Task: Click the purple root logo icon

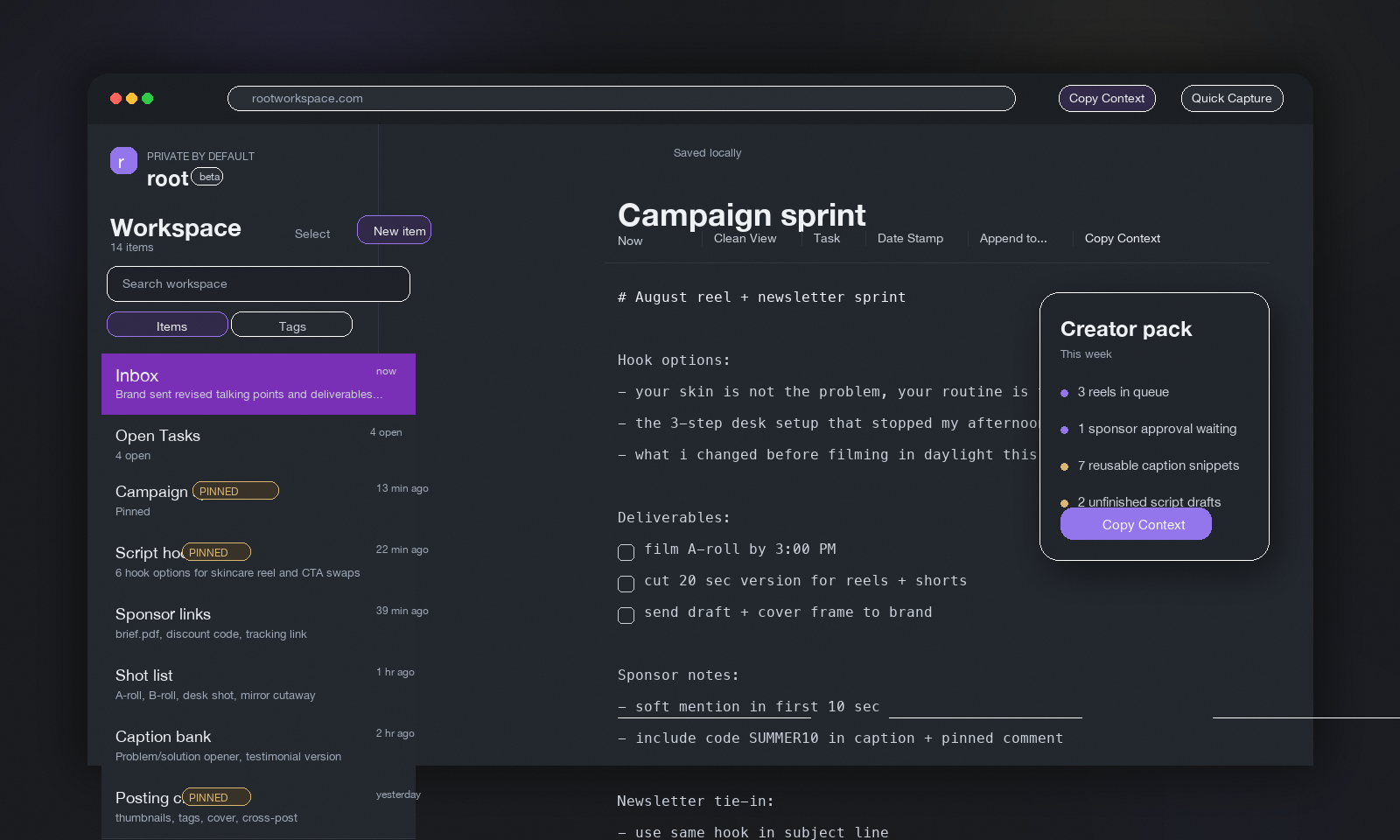Action: [123, 161]
